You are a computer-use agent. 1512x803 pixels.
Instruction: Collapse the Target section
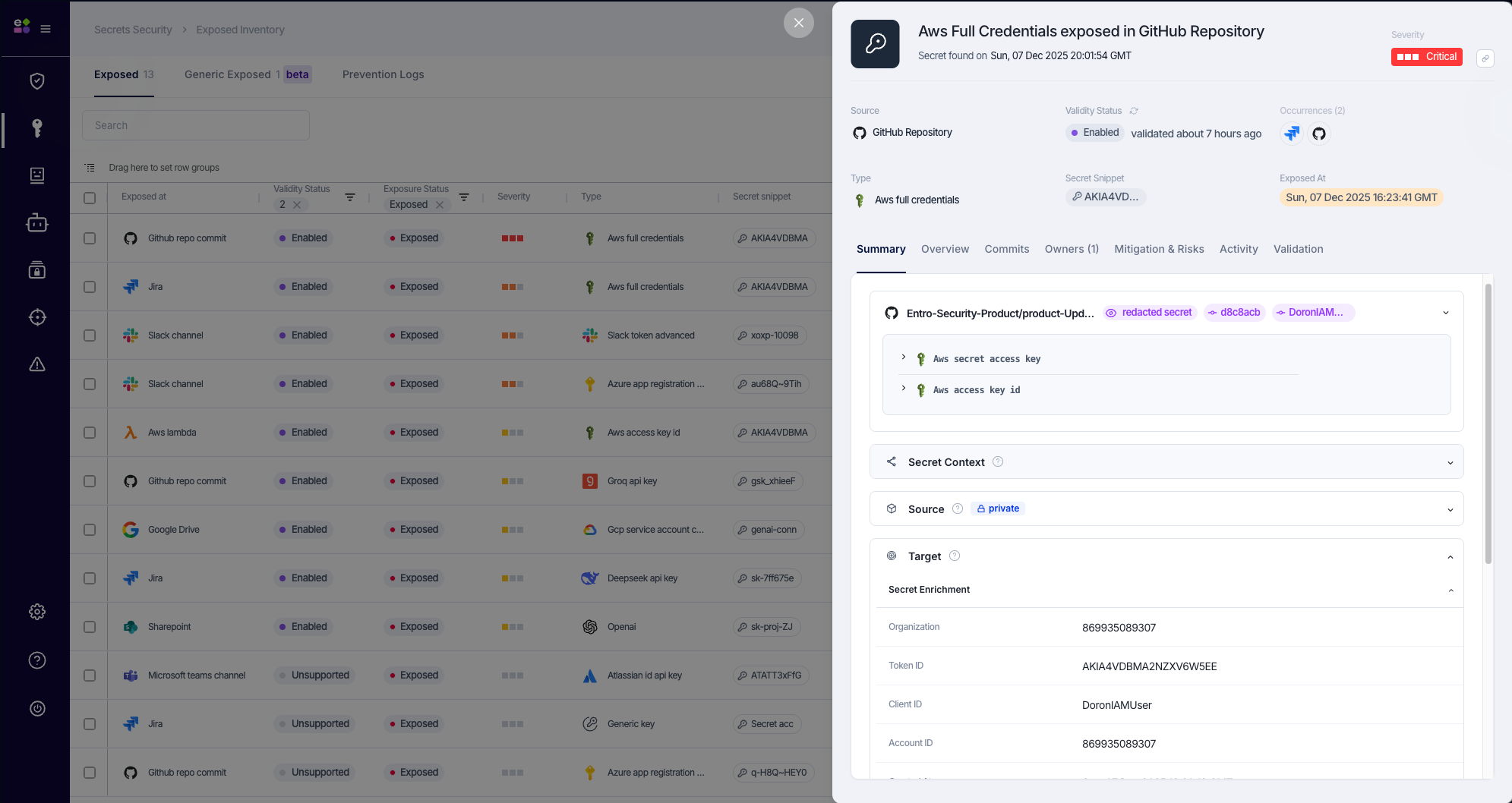click(x=1450, y=556)
